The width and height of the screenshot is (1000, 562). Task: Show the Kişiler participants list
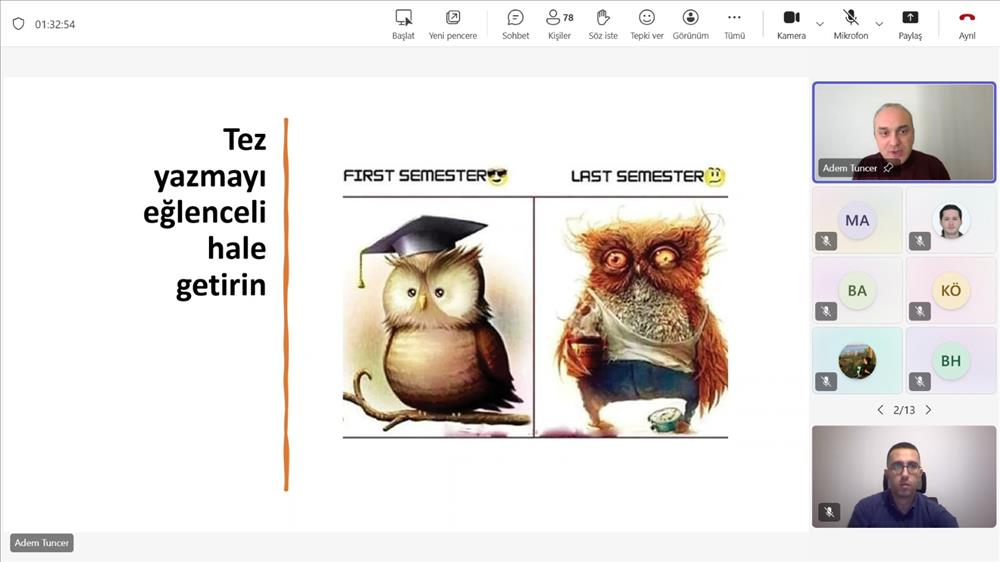559,24
